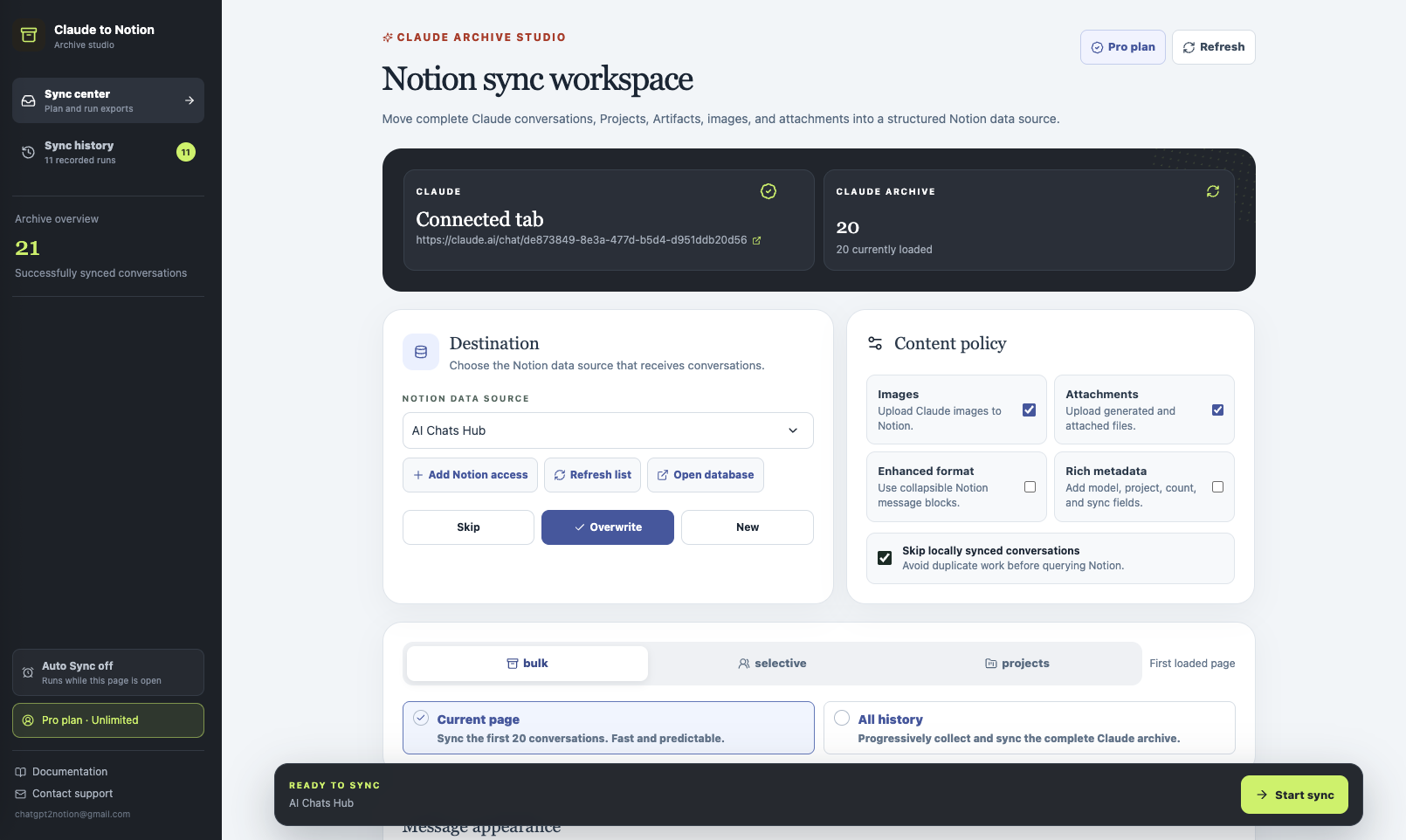Click the connected checkmark icon in Claude card
This screenshot has height=840, width=1406.
point(768,191)
